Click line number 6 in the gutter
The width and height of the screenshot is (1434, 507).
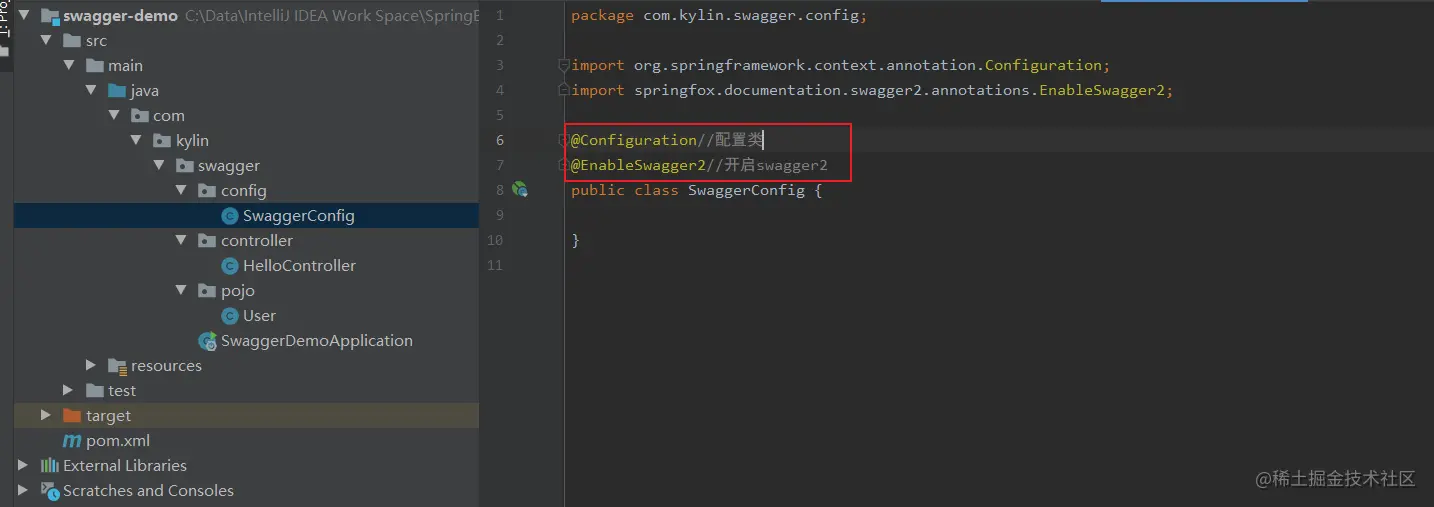point(499,140)
